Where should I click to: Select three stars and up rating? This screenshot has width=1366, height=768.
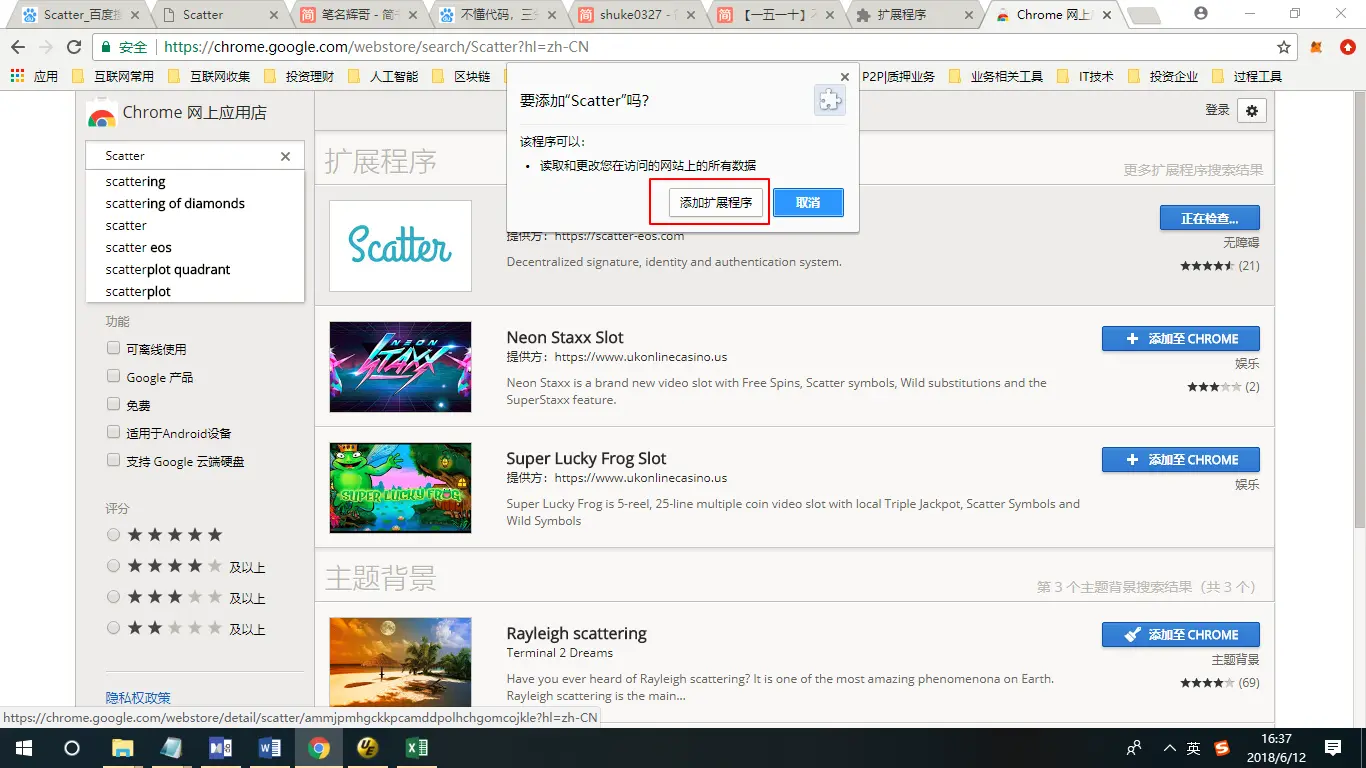pyautogui.click(x=113, y=597)
